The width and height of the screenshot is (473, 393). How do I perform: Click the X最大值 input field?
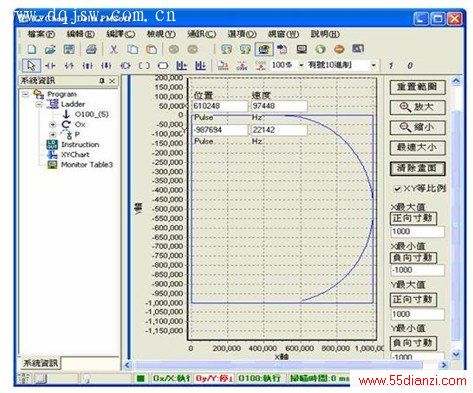click(x=417, y=232)
